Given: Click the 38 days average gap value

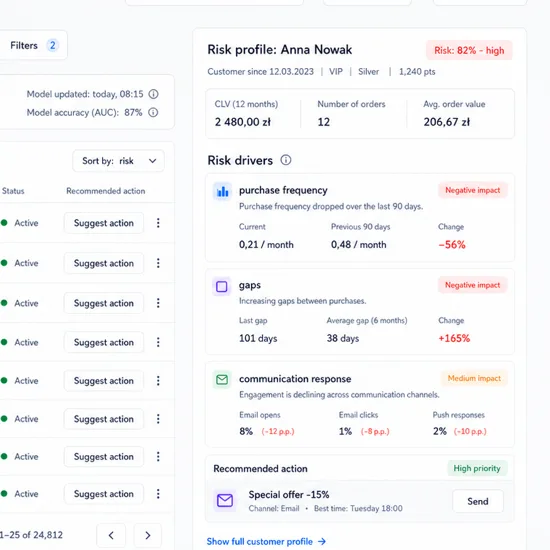Looking at the screenshot, I should pyautogui.click(x=343, y=338).
